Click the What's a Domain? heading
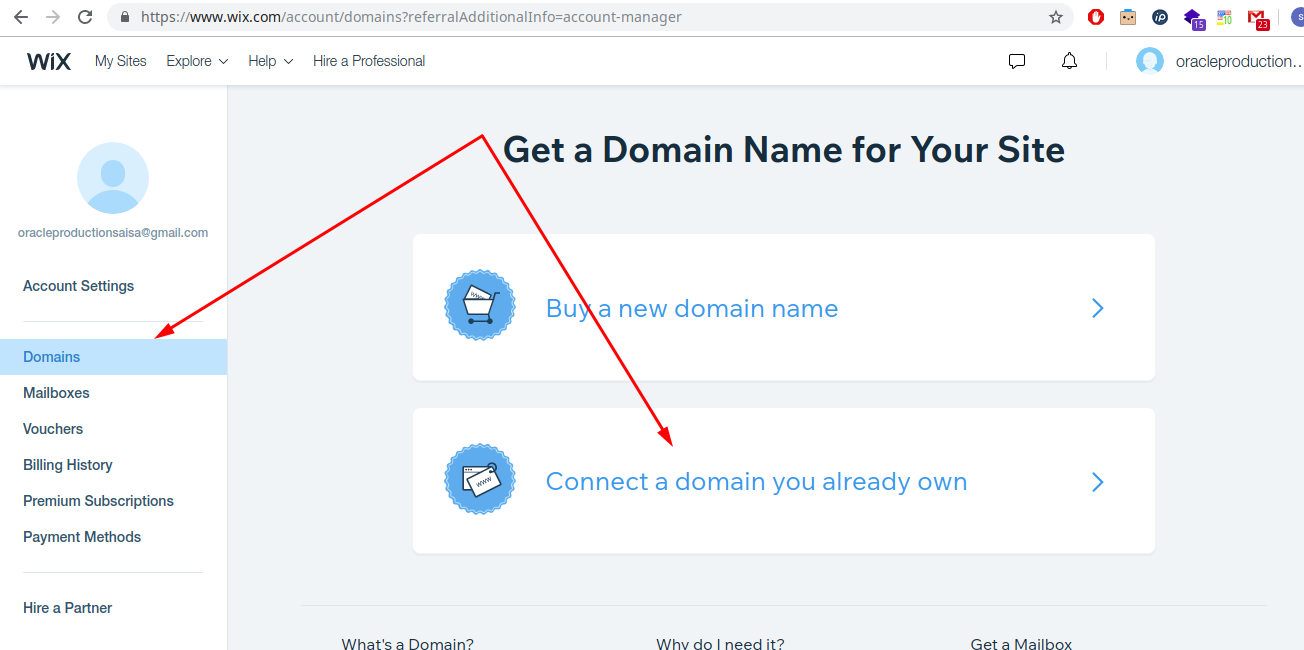Viewport: 1304px width, 650px height. point(408,644)
